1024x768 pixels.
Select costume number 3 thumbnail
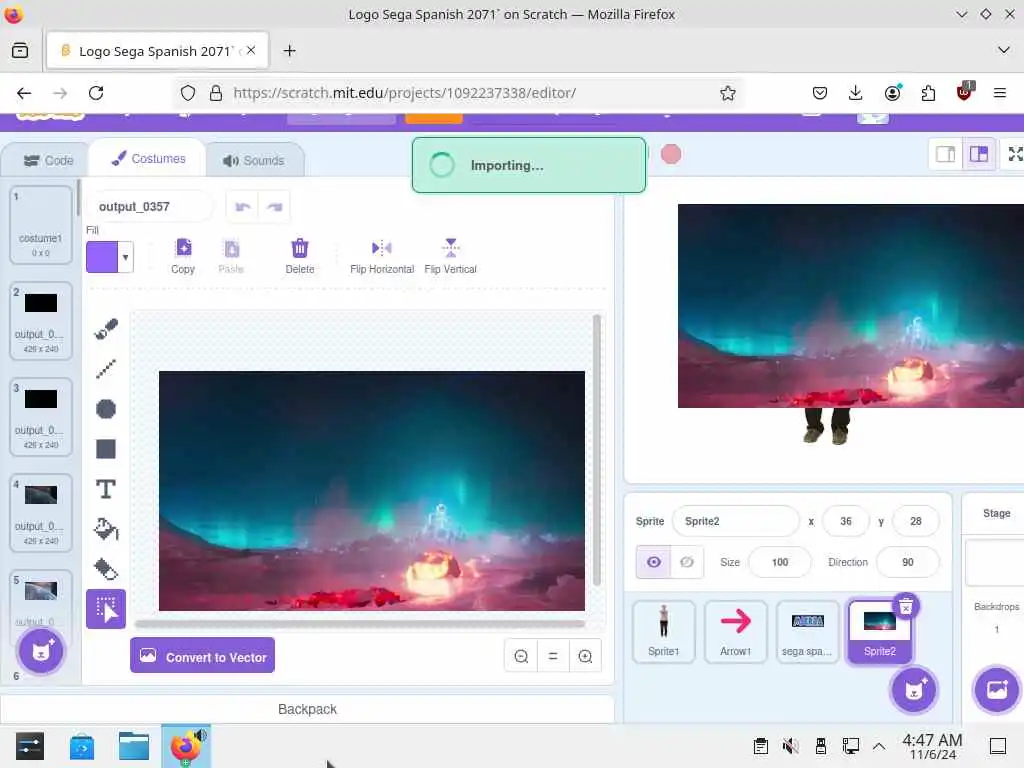coord(40,417)
